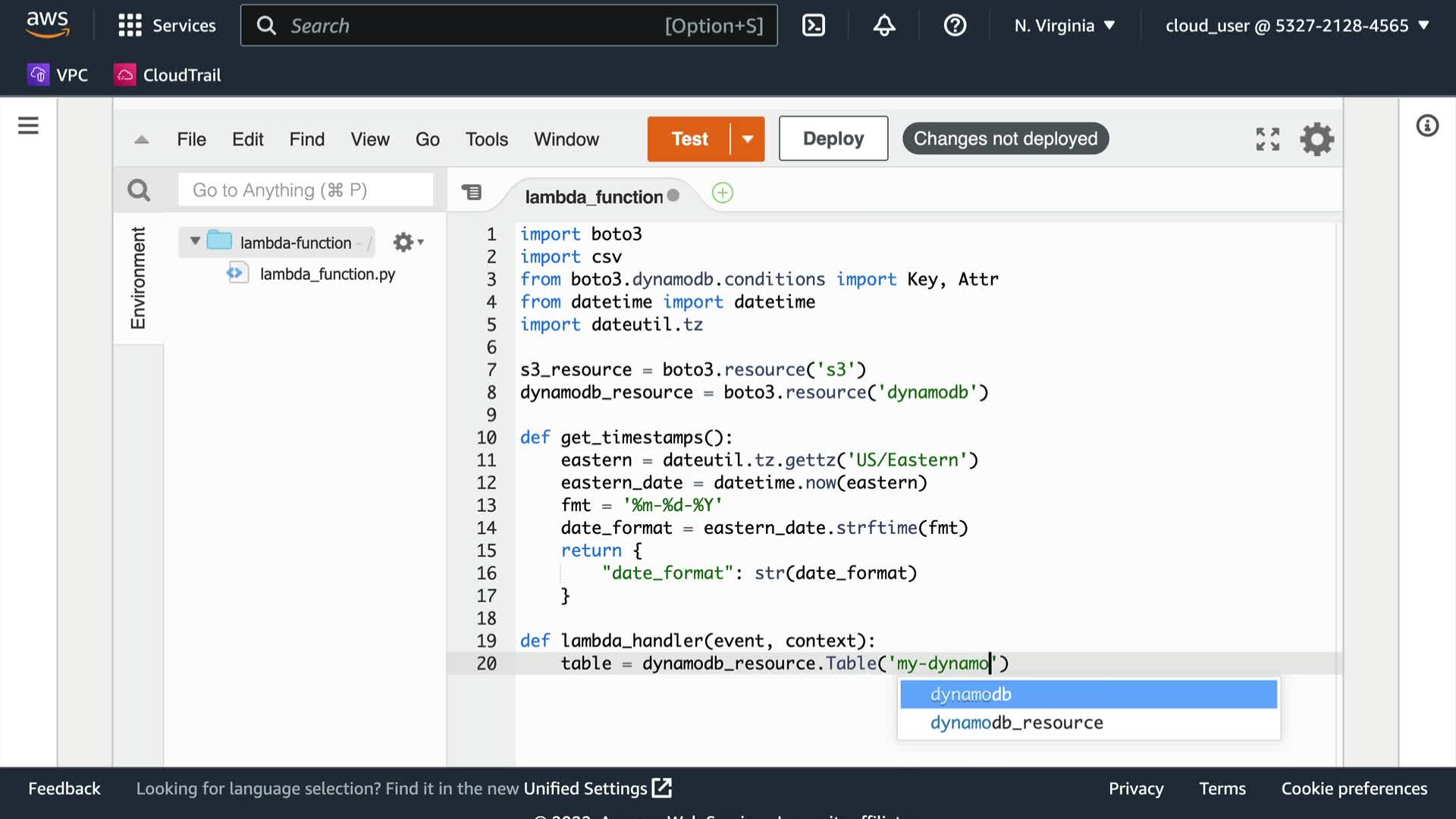Expand the Test button dropdown arrow

(x=748, y=140)
